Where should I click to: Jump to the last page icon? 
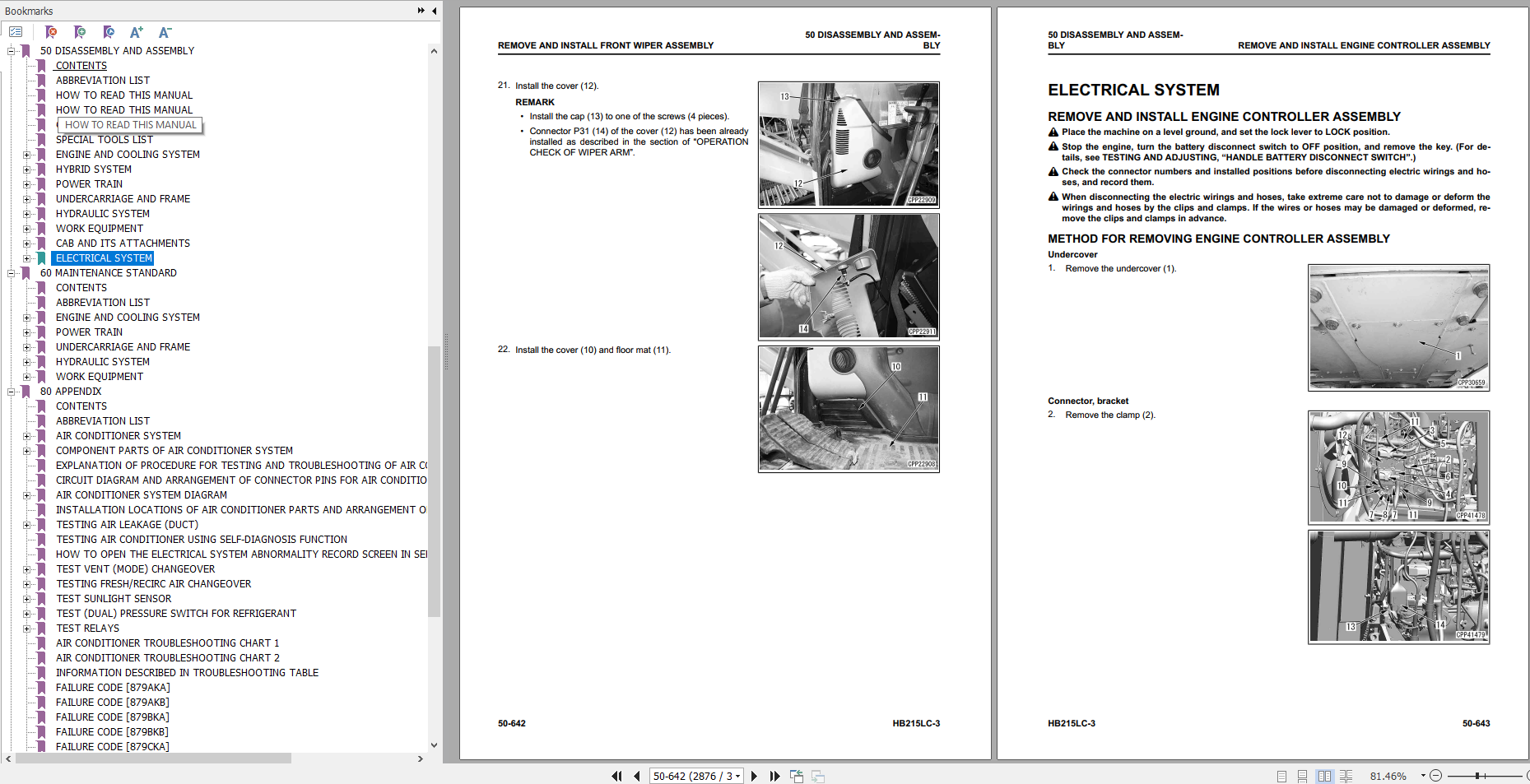pos(774,776)
